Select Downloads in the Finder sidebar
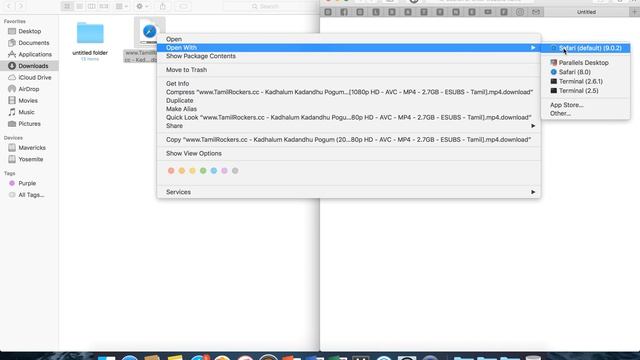640x360 pixels. (x=29, y=66)
